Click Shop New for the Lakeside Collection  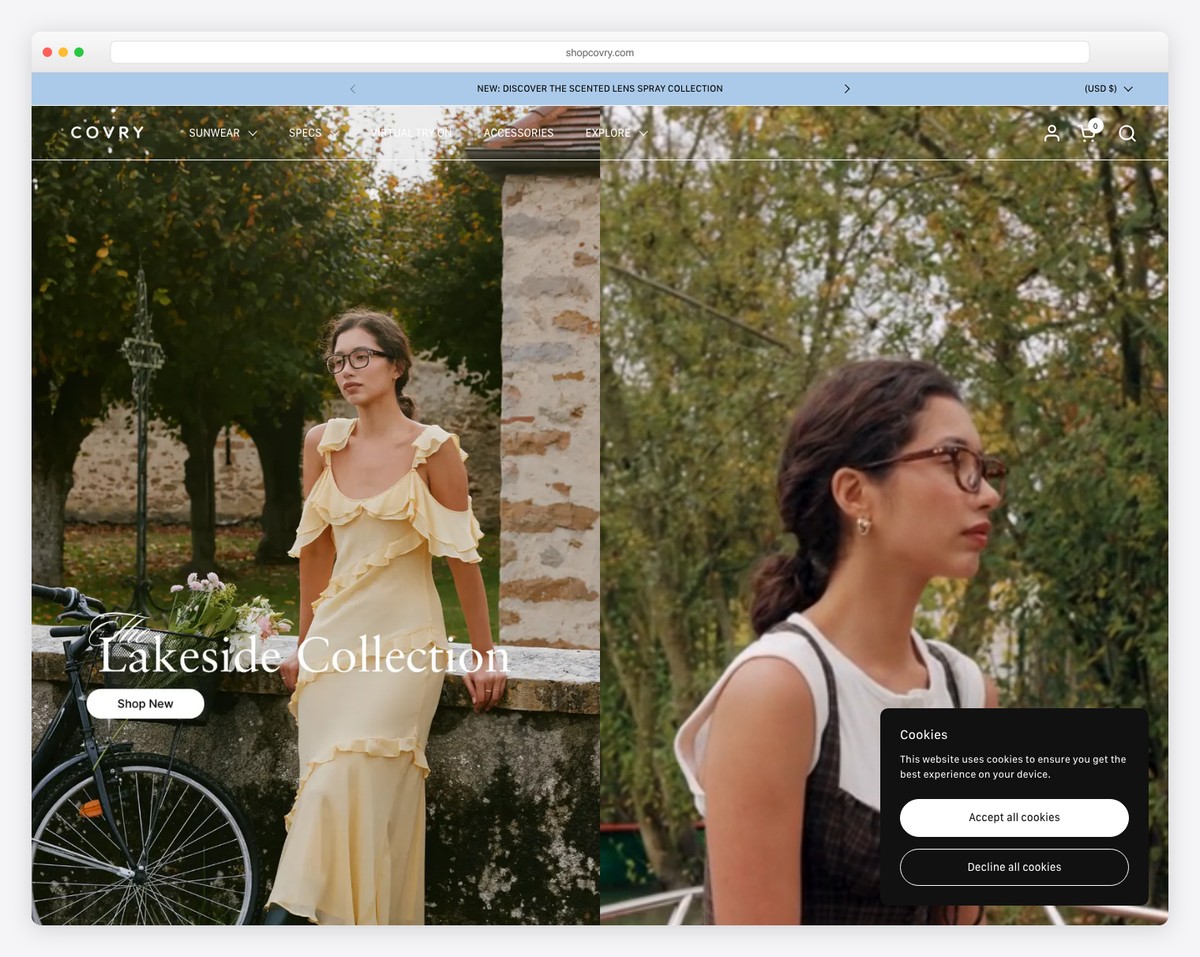tap(145, 703)
